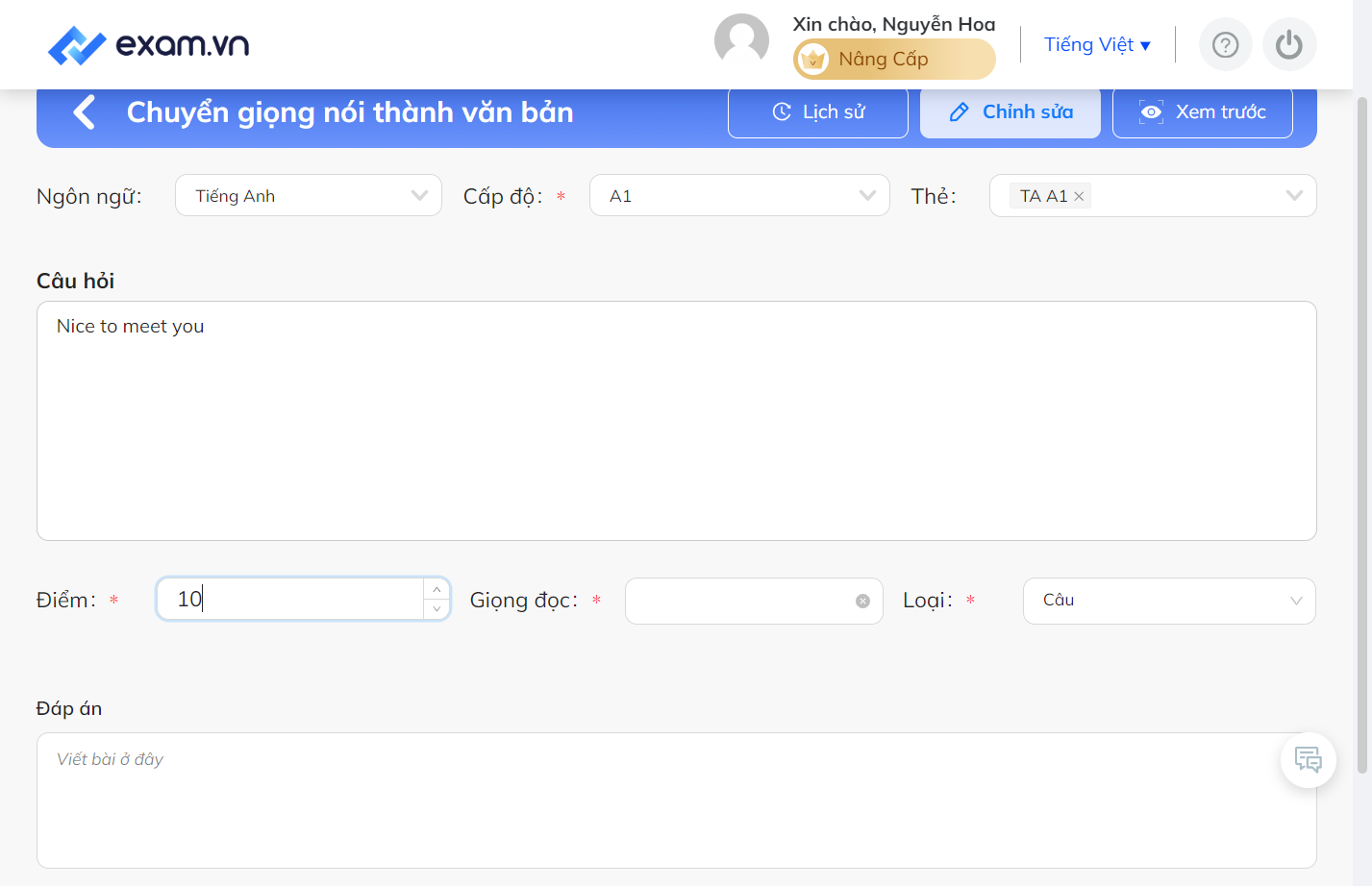Switch to Chỉnh sửa edit mode
The height and width of the screenshot is (886, 1372).
pos(1010,112)
